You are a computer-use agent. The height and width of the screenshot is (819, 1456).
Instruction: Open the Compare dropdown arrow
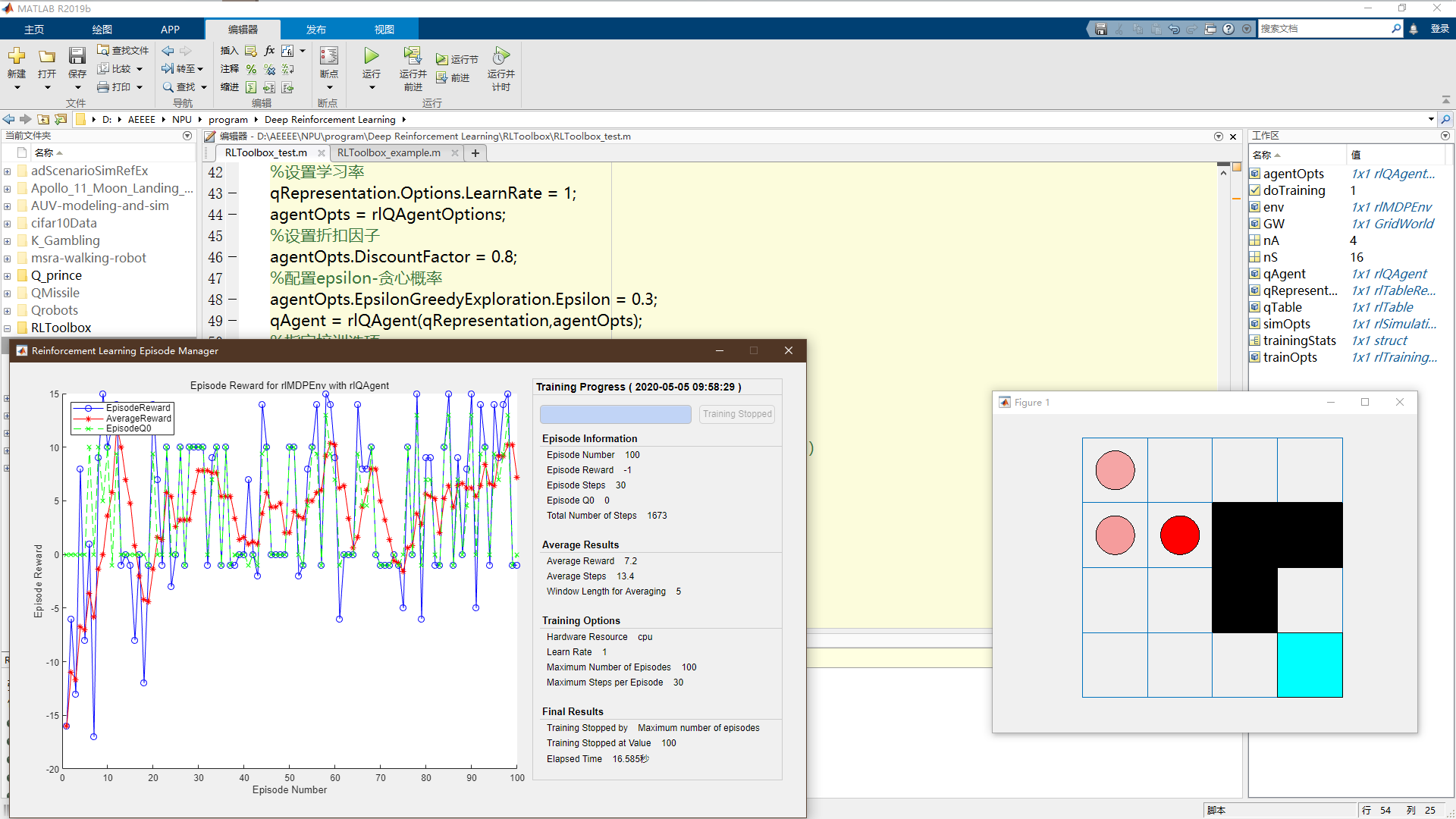(x=140, y=69)
